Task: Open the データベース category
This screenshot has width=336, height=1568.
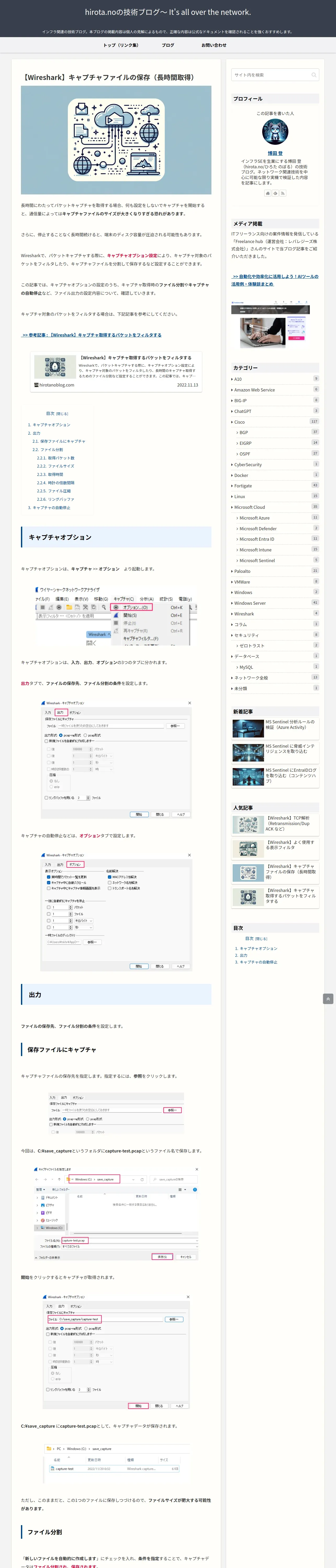Action: [275, 656]
